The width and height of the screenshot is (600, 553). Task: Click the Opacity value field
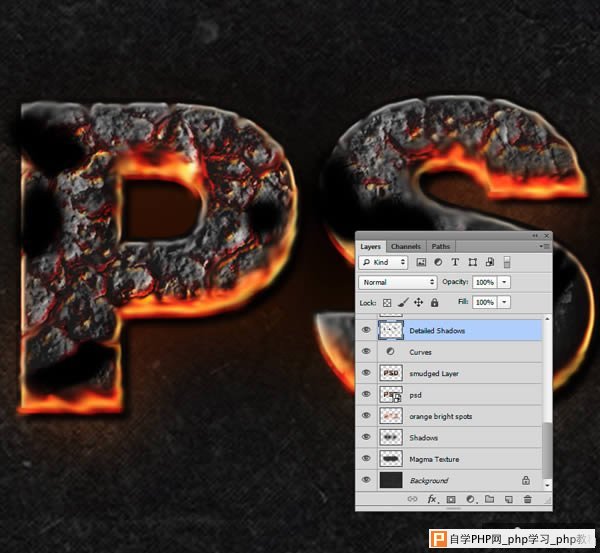[485, 282]
